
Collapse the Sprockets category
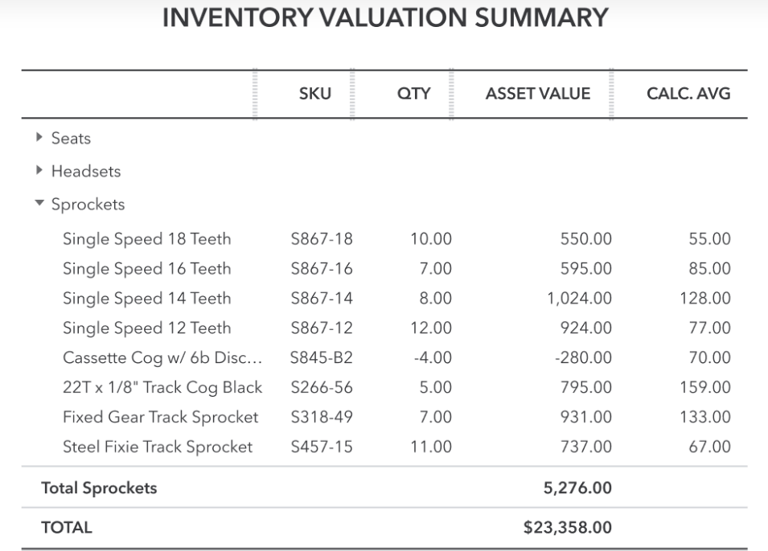point(40,204)
